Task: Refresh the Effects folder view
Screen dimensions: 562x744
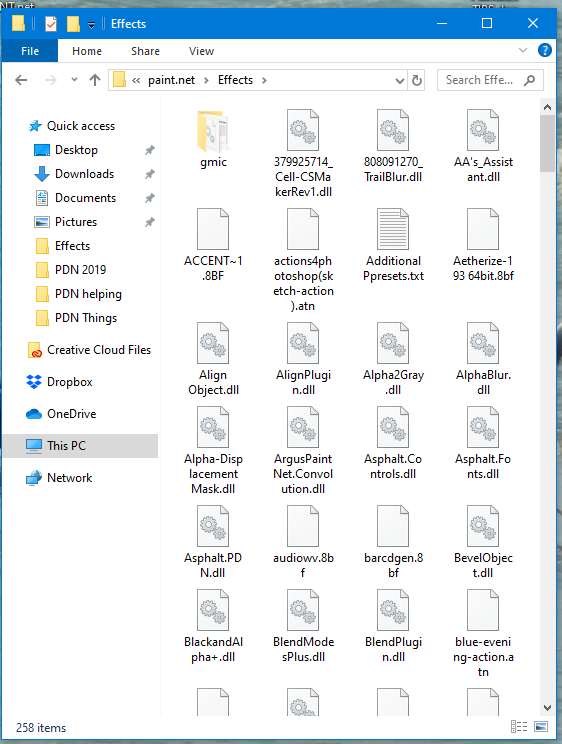Action: pyautogui.click(x=417, y=80)
